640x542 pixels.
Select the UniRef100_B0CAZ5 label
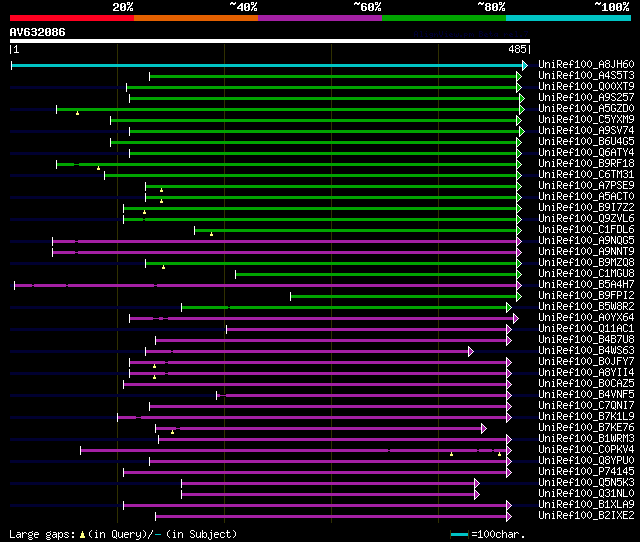(586, 384)
